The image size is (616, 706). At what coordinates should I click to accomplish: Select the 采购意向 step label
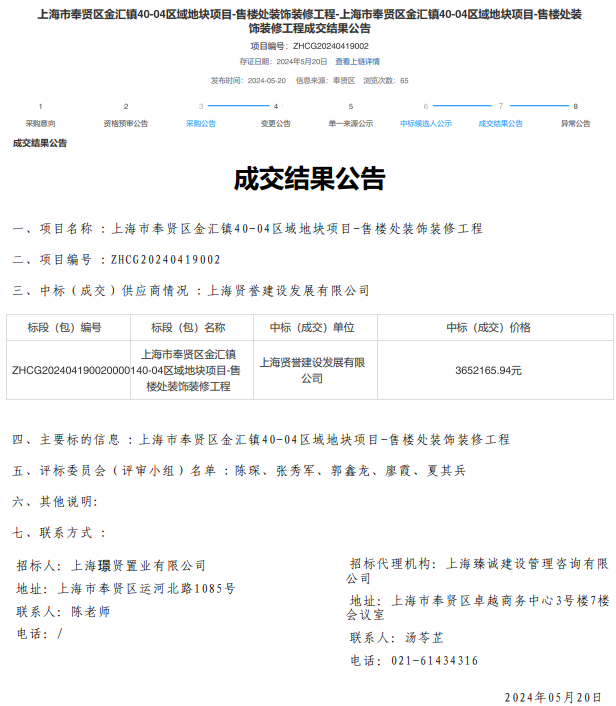point(40,124)
